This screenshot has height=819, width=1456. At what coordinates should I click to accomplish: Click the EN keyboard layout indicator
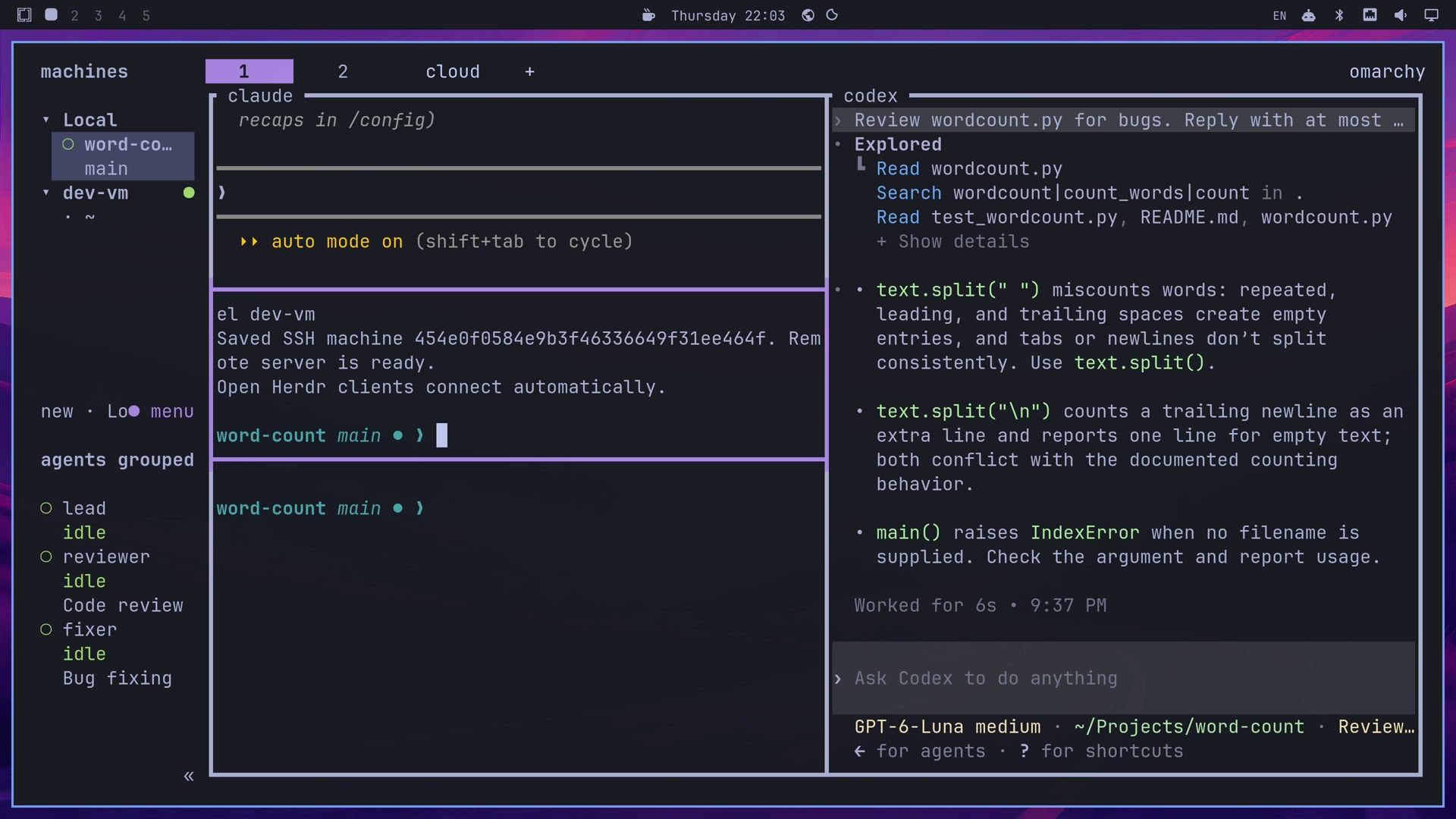point(1280,16)
